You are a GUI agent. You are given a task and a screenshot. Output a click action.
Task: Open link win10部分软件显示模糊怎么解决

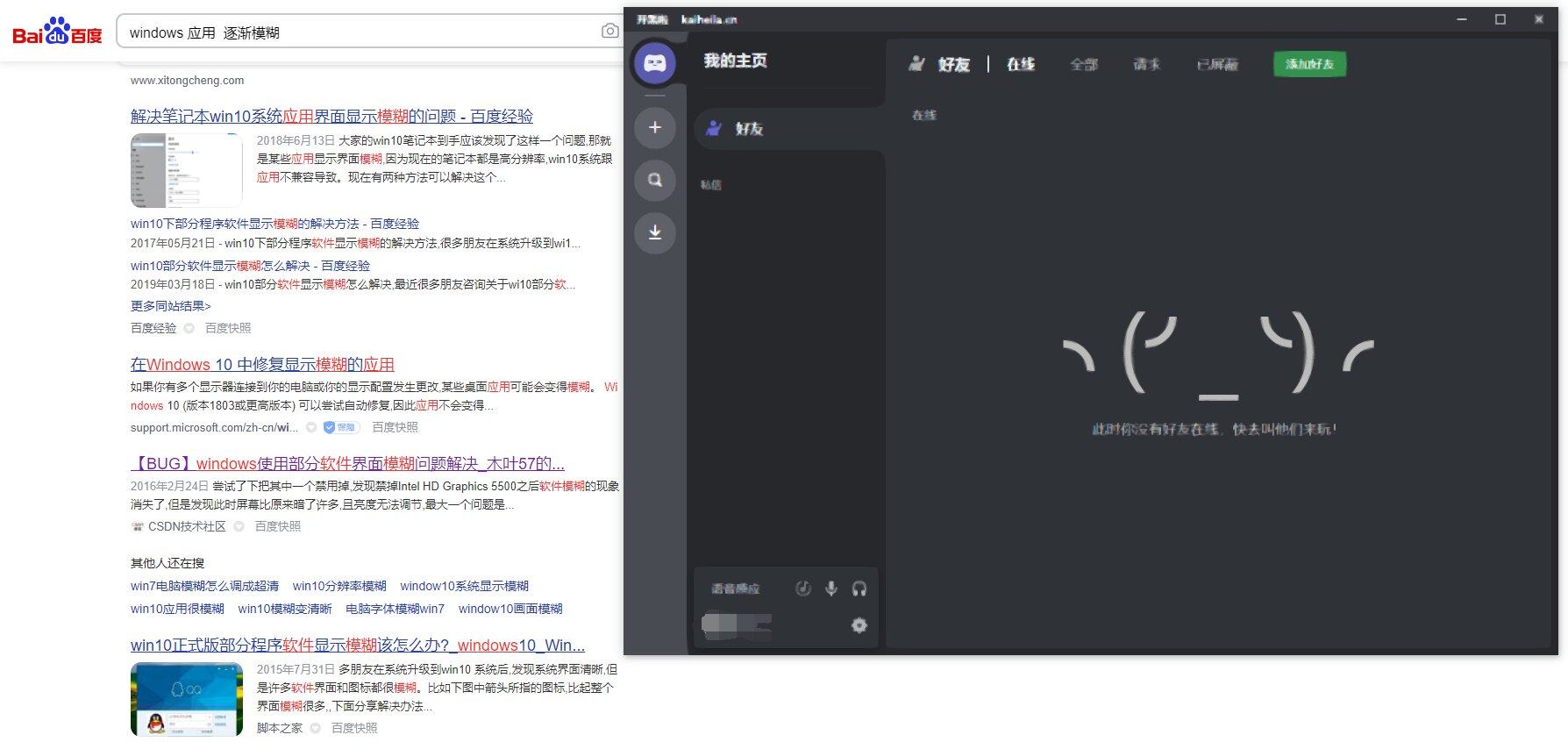250,266
